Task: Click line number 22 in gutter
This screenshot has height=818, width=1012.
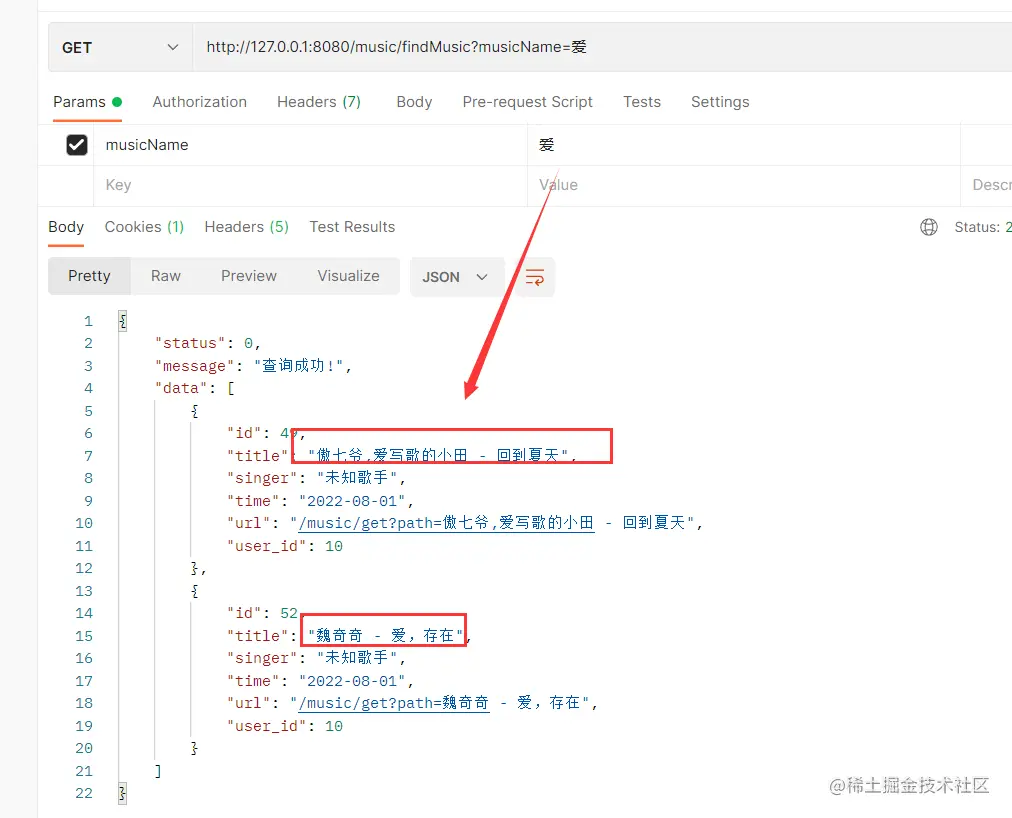Action: [84, 793]
